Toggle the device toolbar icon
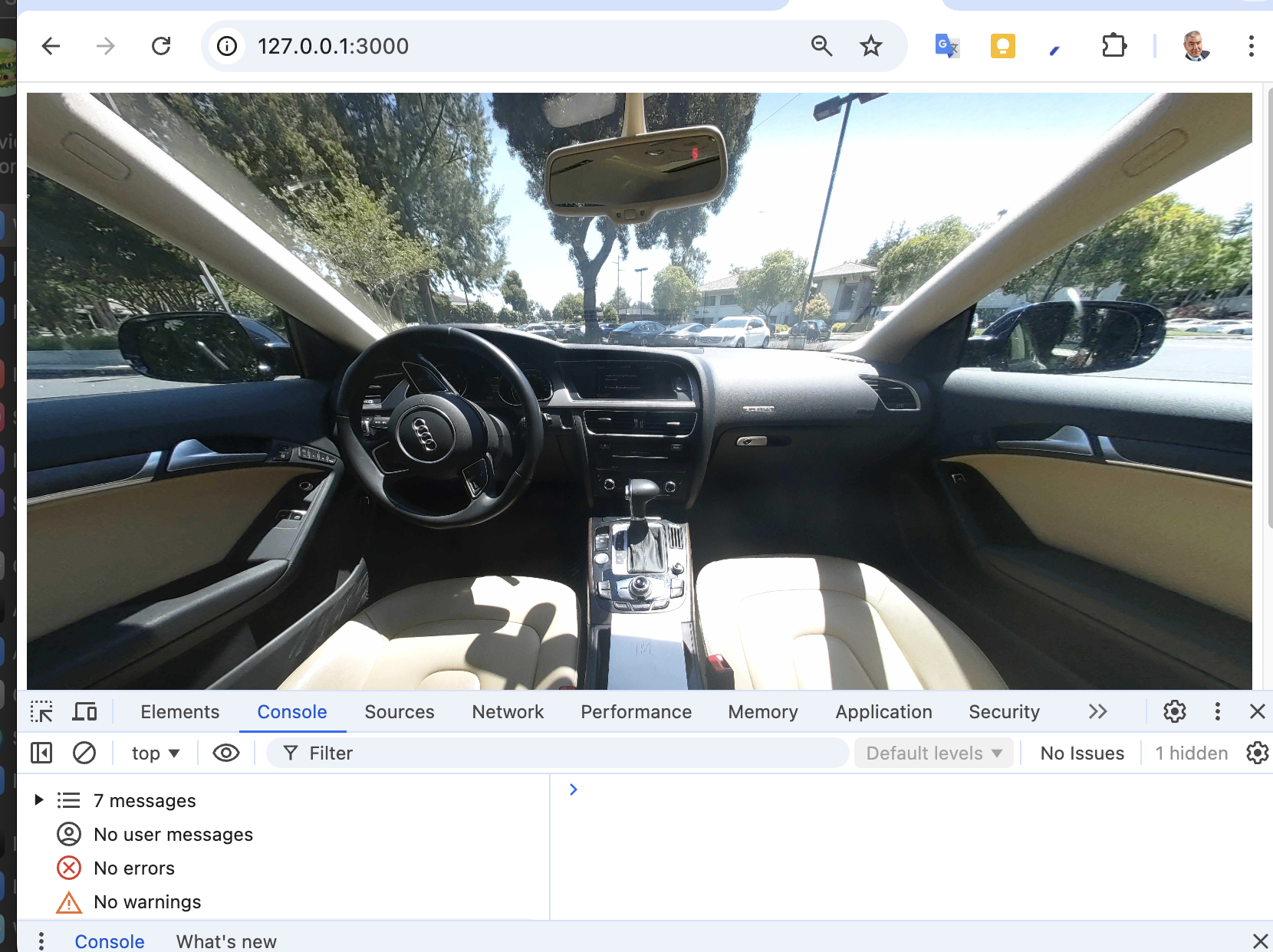1273x952 pixels. tap(84, 712)
